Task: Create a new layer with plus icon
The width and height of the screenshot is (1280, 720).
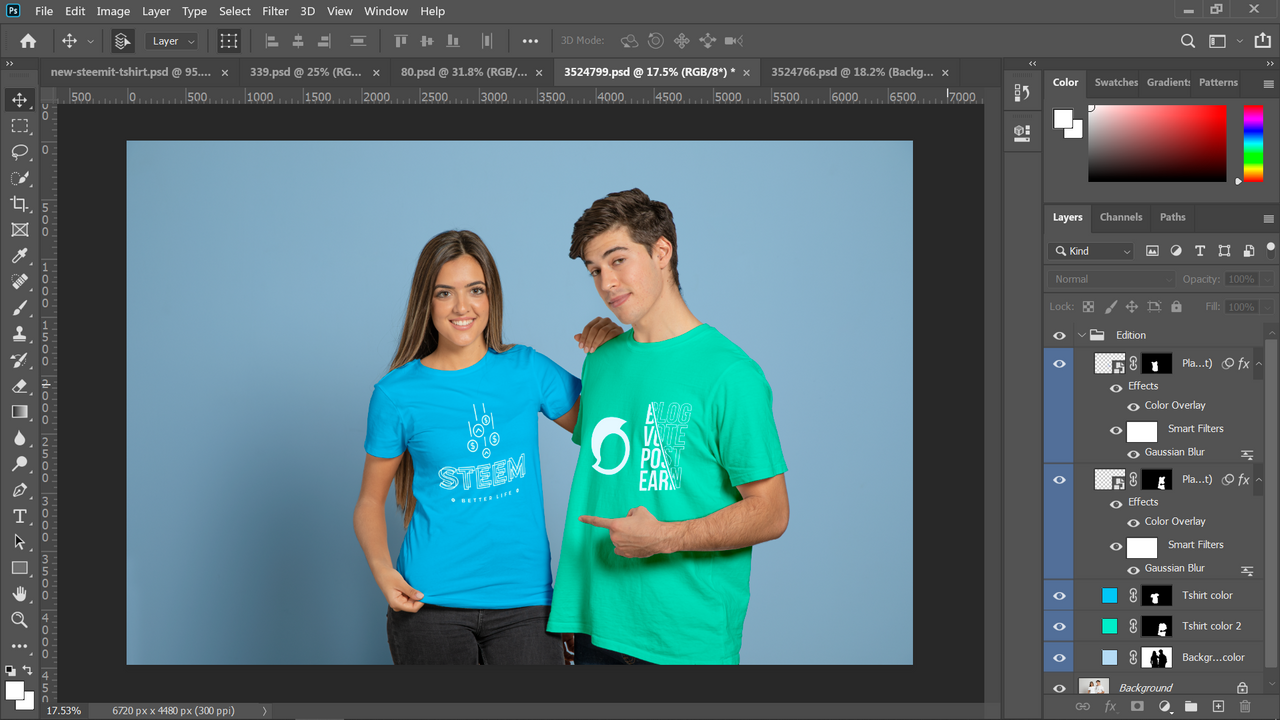Action: (x=1218, y=706)
